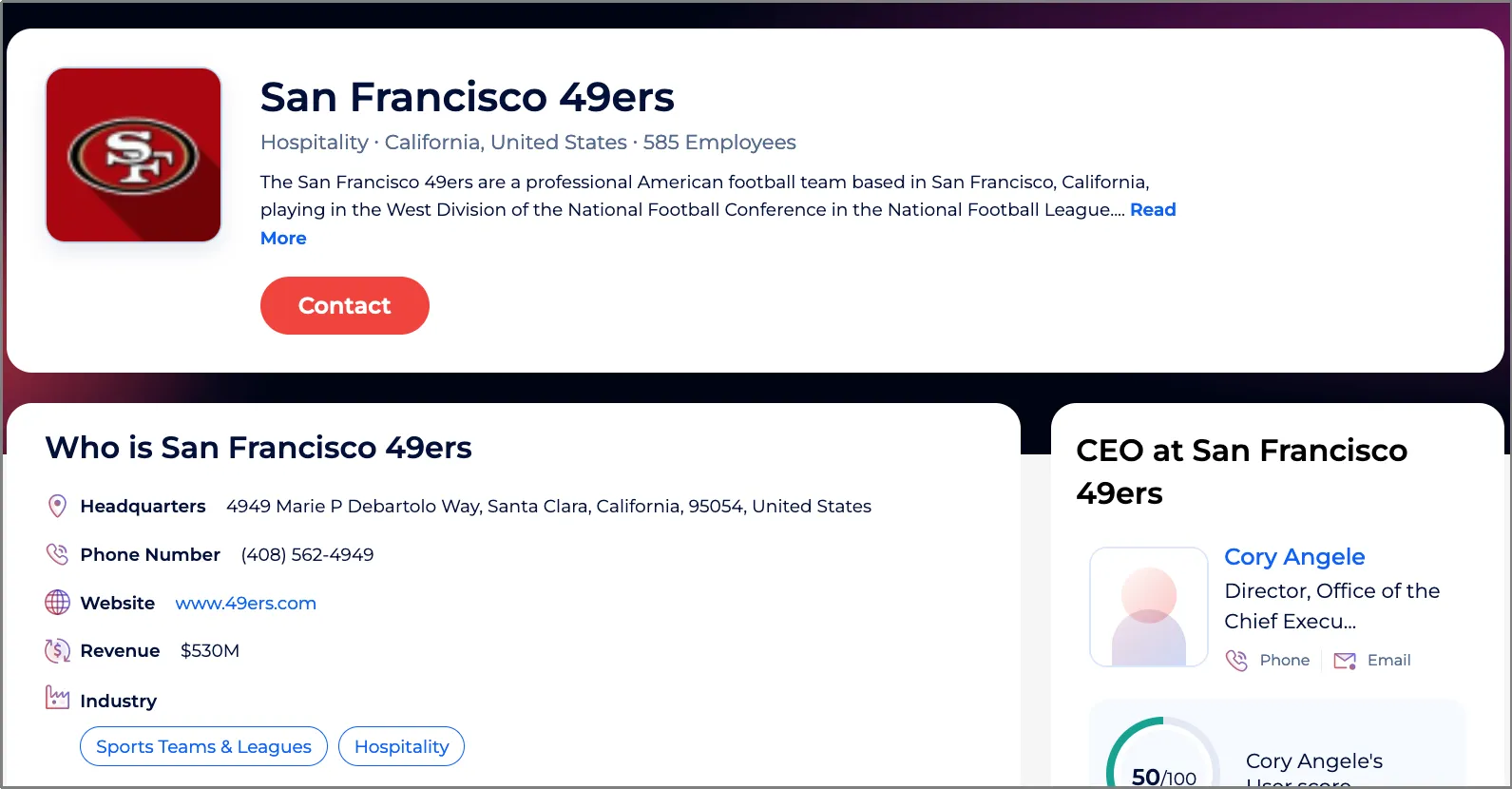Image resolution: width=1512 pixels, height=789 pixels.
Task: Click the Phone Number handset icon
Action: (x=57, y=554)
